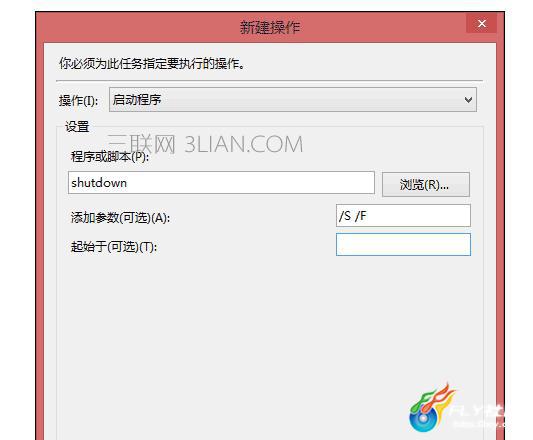Select the 启动程序 entry text

coord(137,100)
